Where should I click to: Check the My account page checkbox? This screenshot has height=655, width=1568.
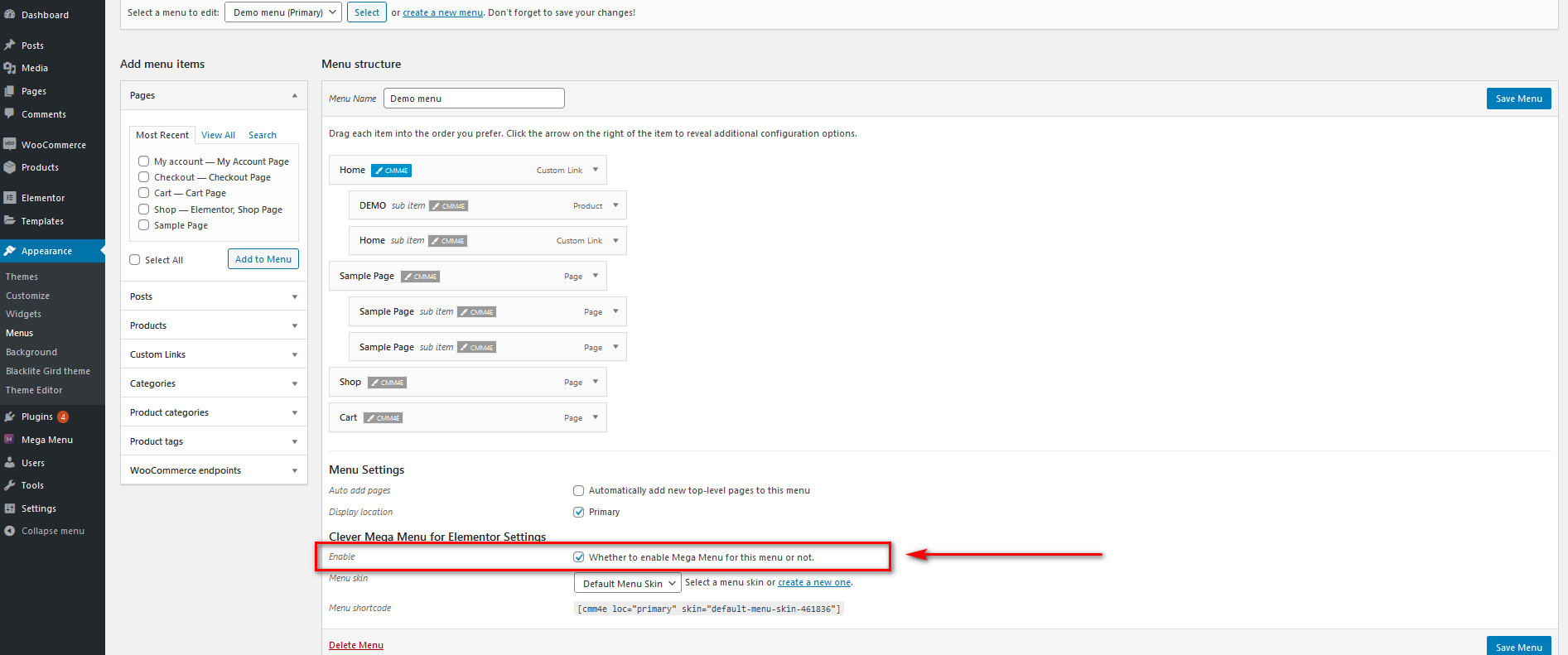pos(144,161)
